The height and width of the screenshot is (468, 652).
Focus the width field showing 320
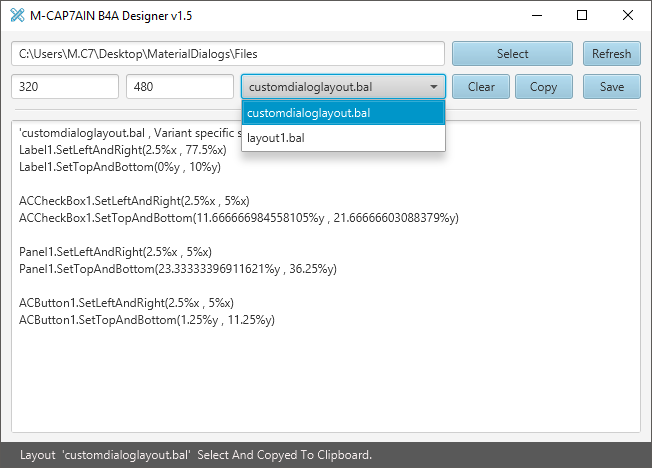tap(65, 87)
